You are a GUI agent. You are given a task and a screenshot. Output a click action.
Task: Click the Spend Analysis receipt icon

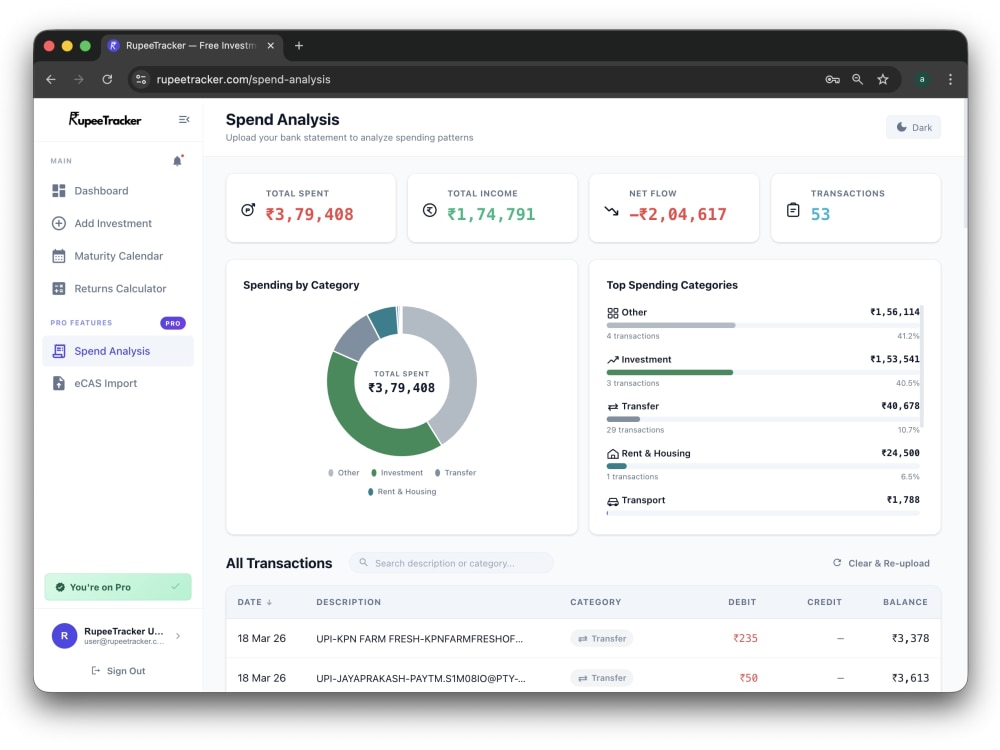(x=59, y=351)
